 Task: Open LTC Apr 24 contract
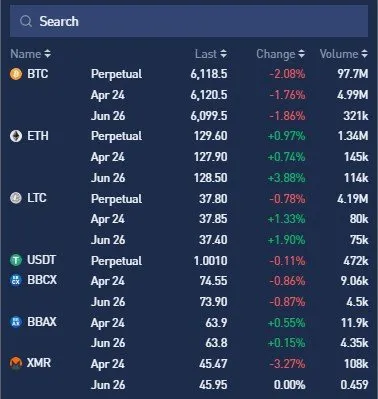[189, 219]
